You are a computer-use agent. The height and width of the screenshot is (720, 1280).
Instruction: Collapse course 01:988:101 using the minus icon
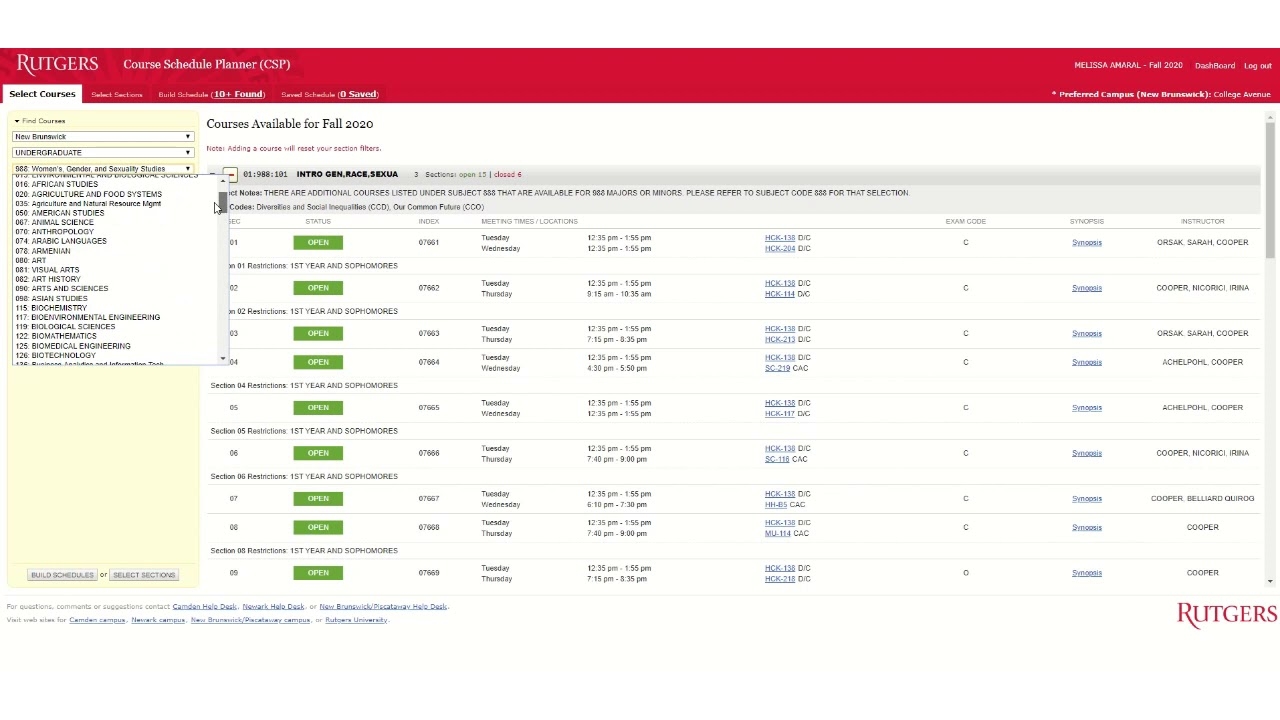coord(231,174)
